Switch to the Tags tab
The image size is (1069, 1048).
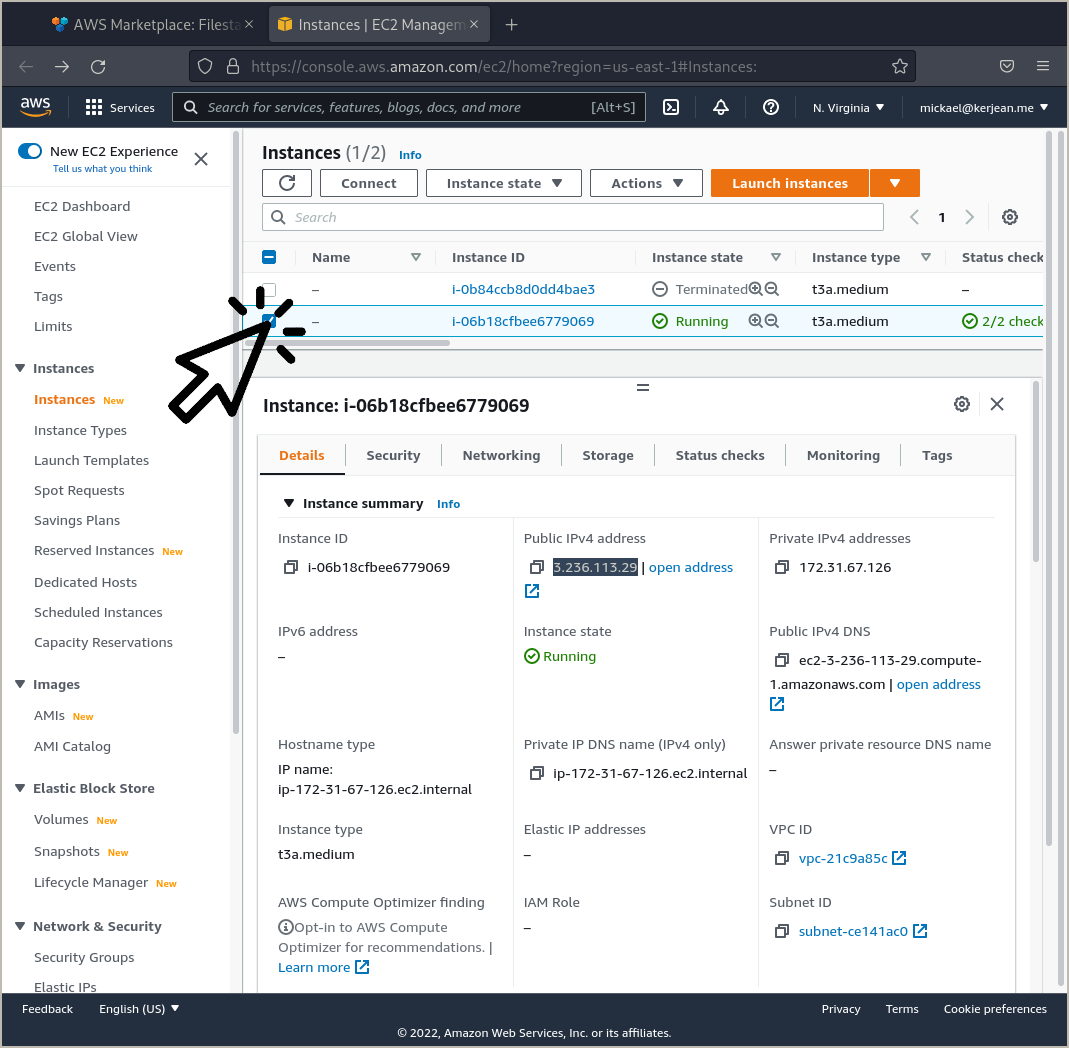coord(937,455)
